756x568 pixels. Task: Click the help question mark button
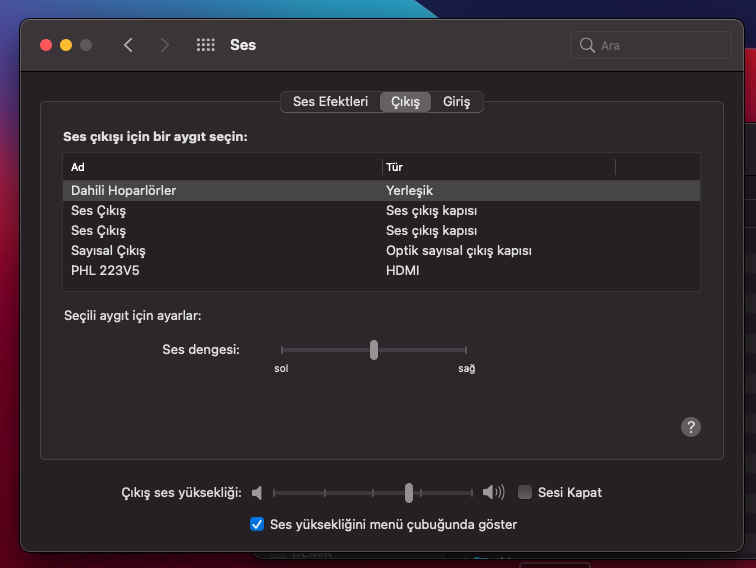click(x=690, y=427)
